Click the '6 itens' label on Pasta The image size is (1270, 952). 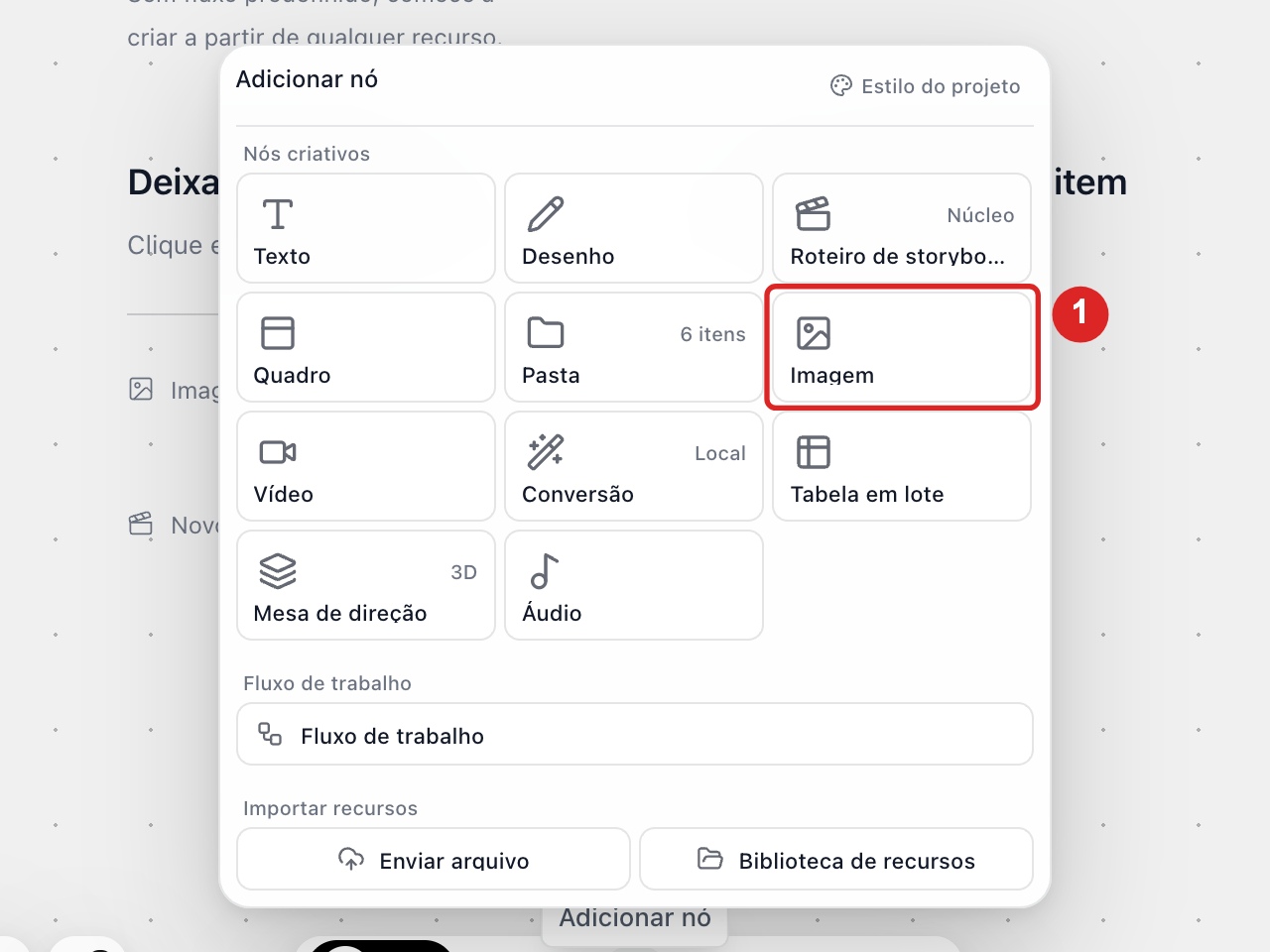coord(713,334)
